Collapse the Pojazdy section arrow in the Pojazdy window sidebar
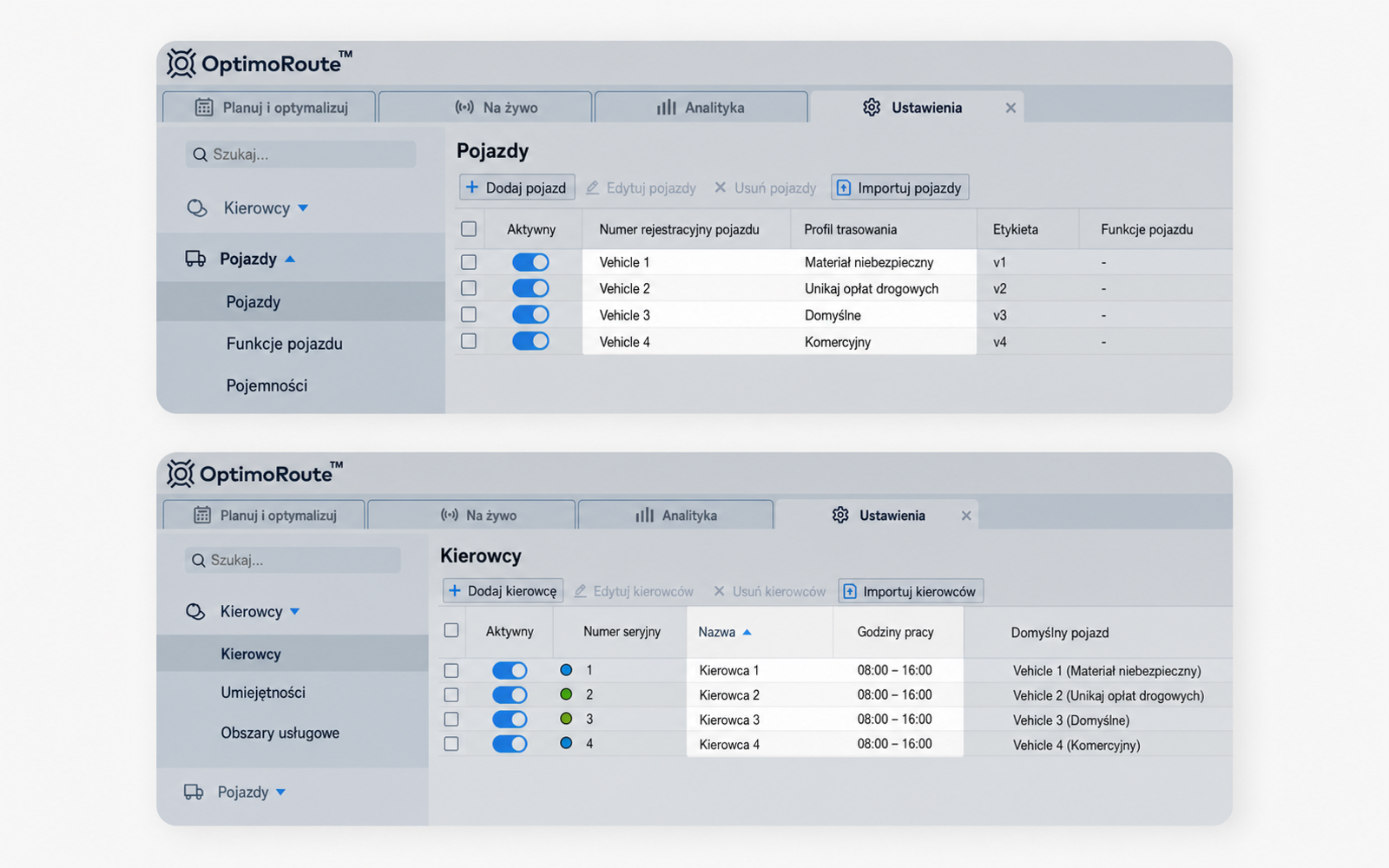Screen dimensions: 1389x868 pyautogui.click(x=290, y=259)
